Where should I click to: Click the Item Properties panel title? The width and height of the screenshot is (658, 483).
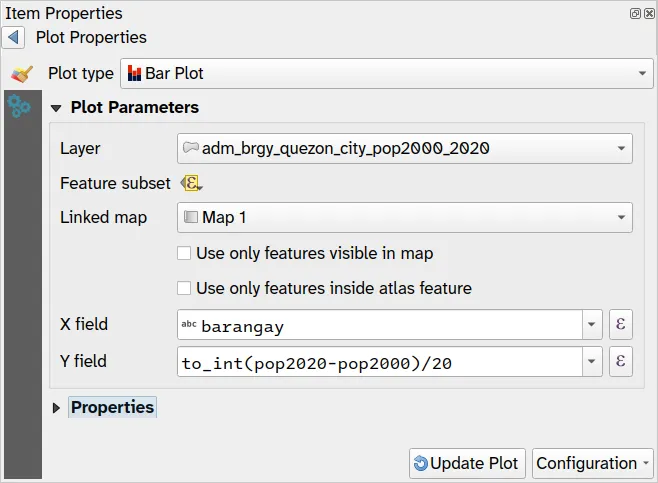point(64,13)
